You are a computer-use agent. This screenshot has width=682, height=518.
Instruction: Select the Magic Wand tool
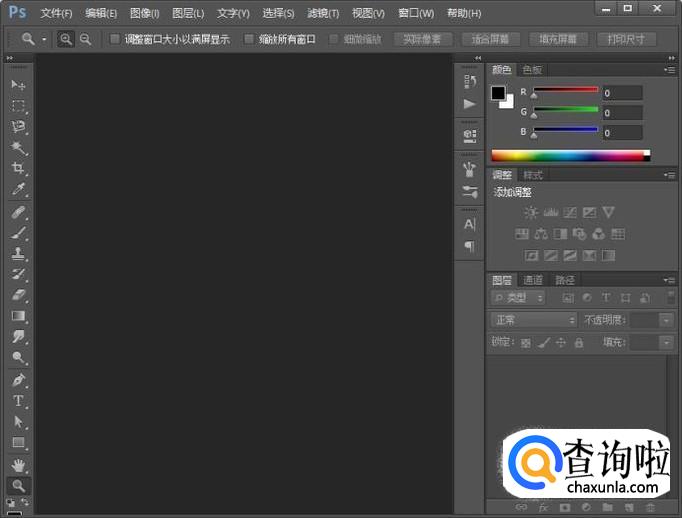[18, 147]
